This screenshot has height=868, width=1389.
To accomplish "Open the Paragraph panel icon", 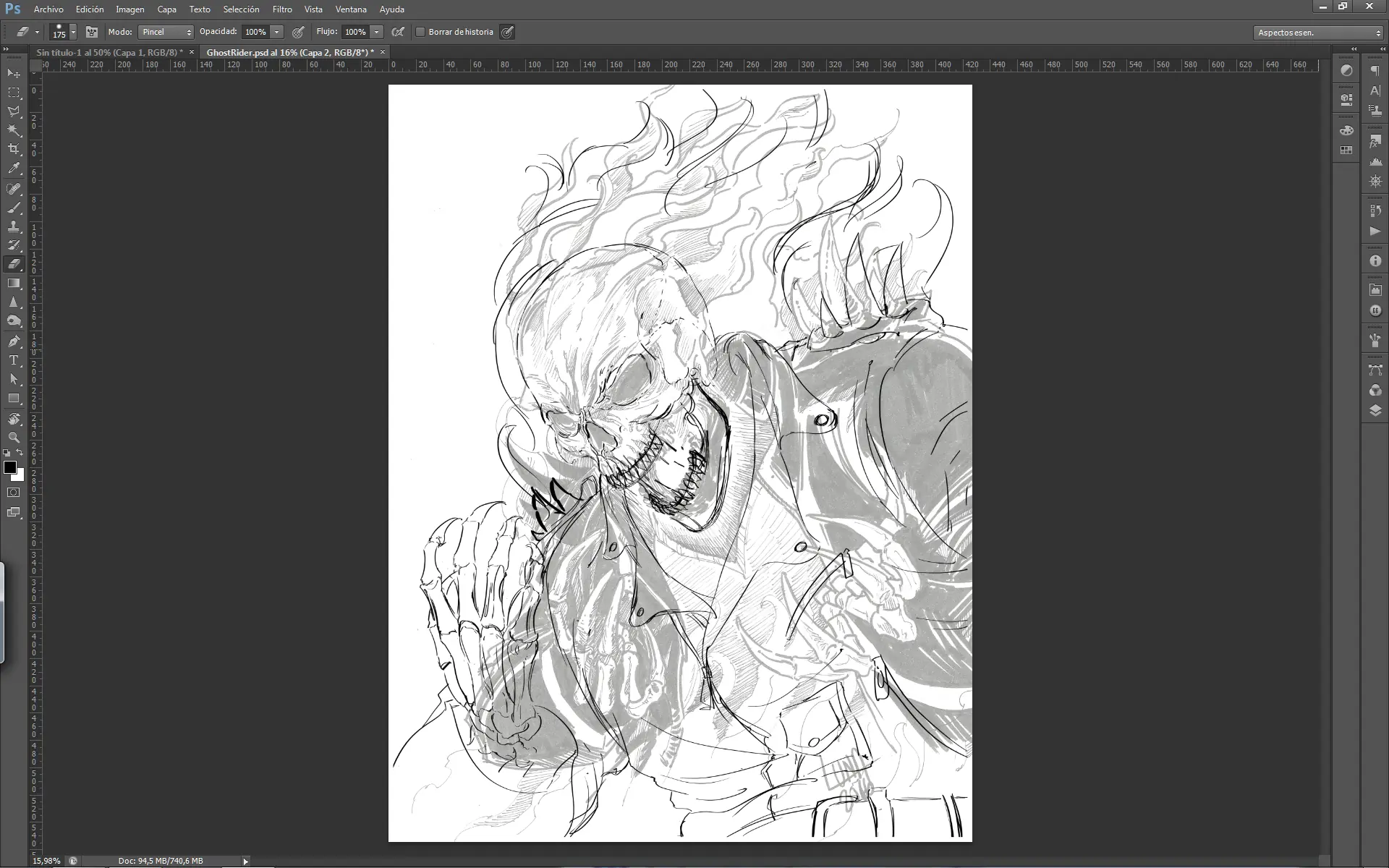I will (1375, 70).
